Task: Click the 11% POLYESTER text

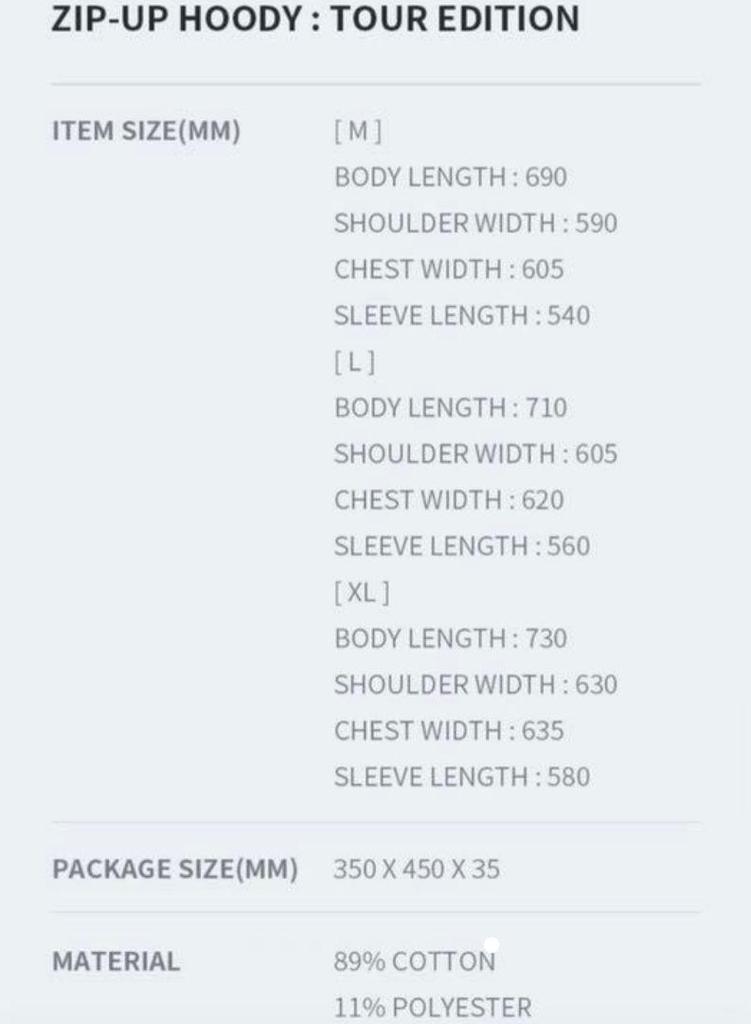Action: (x=432, y=1007)
